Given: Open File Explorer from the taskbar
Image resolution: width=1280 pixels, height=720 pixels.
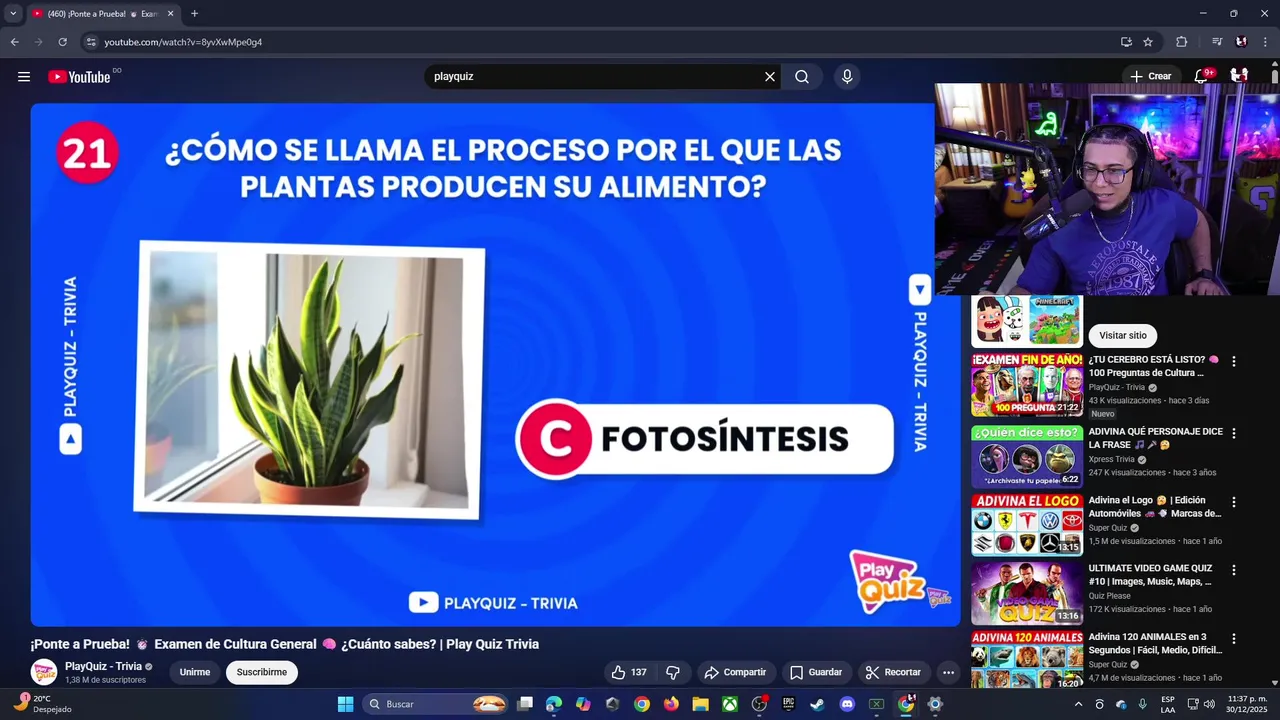Looking at the screenshot, I should [x=700, y=704].
